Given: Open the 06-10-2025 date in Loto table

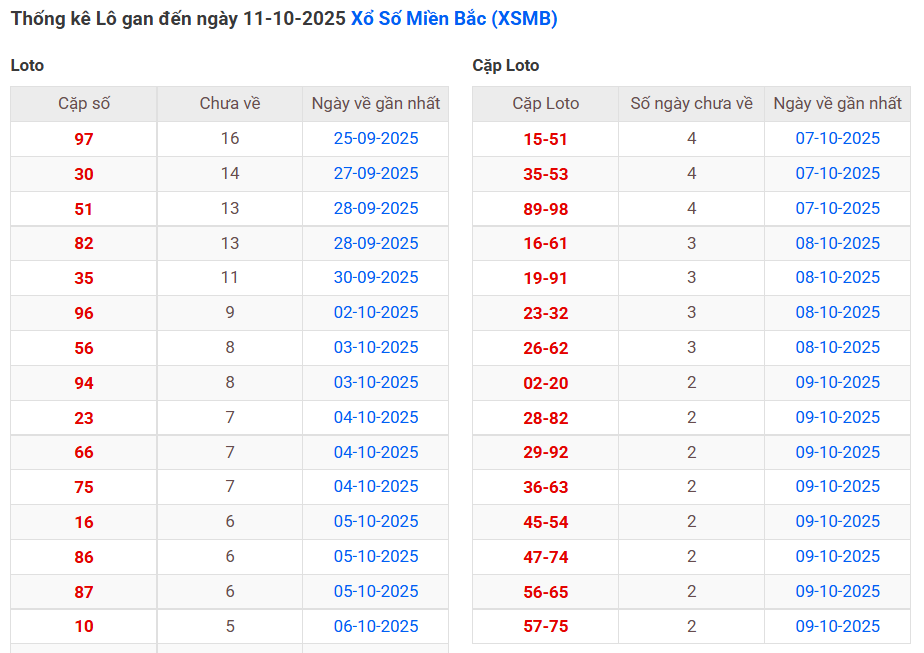Looking at the screenshot, I should 376,626.
